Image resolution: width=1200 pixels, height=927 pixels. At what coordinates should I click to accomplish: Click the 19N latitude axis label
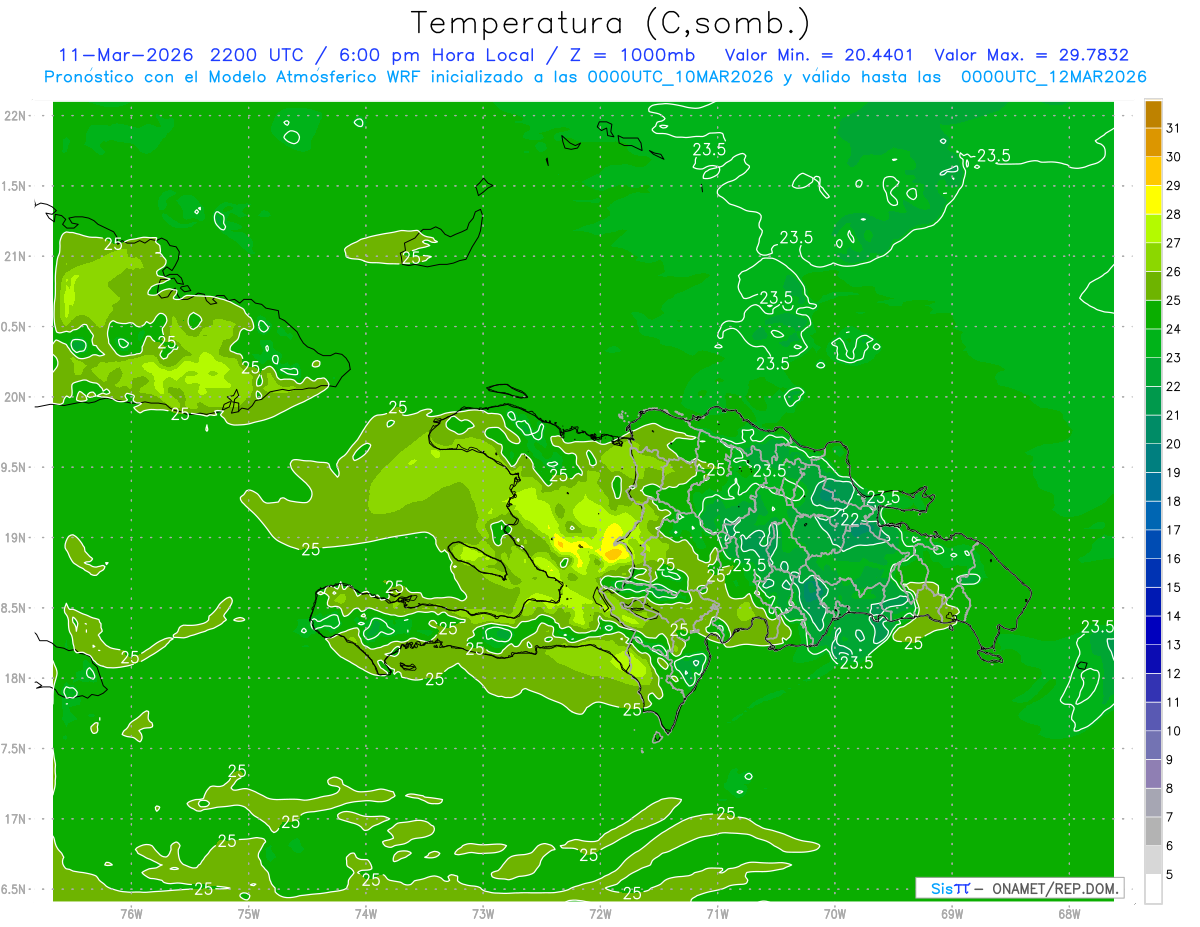(x=16, y=538)
